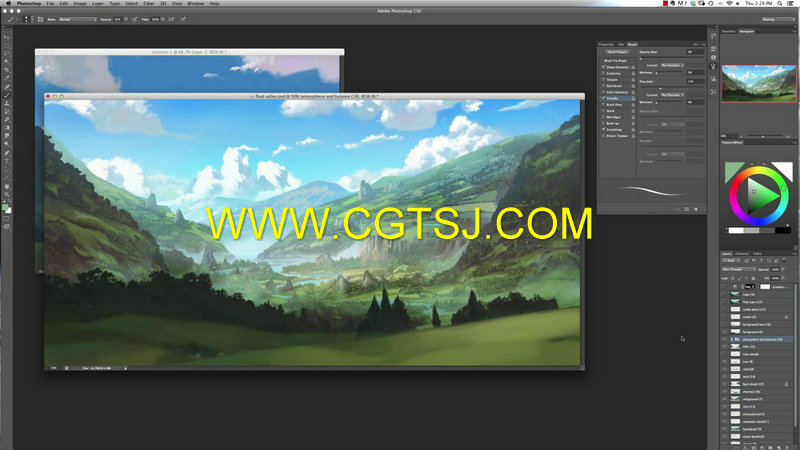This screenshot has width=800, height=450.
Task: Open the Window menu
Action: [195, 3]
